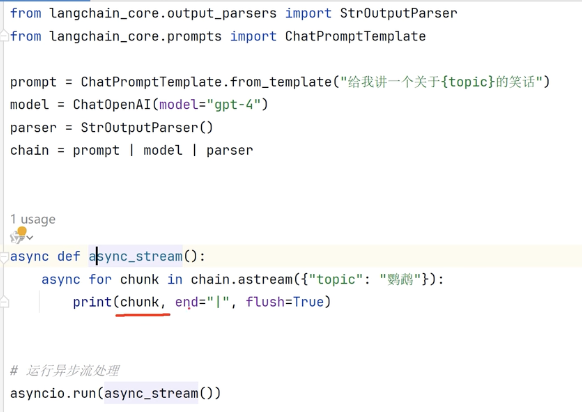Click the "gpt-4" model string

point(233,105)
